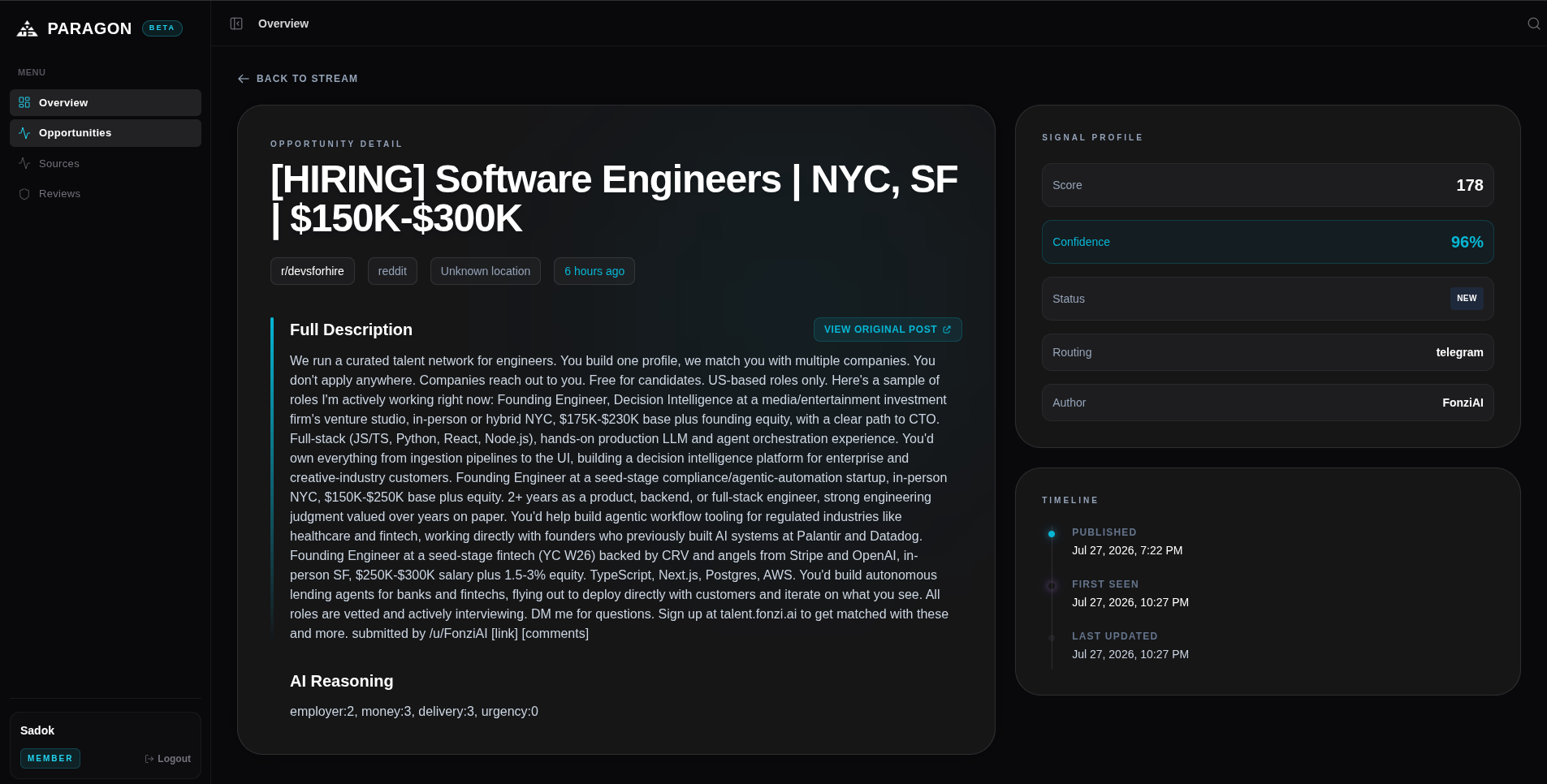Click the Routing telegram value
The width and height of the screenshot is (1547, 784).
click(x=1459, y=352)
